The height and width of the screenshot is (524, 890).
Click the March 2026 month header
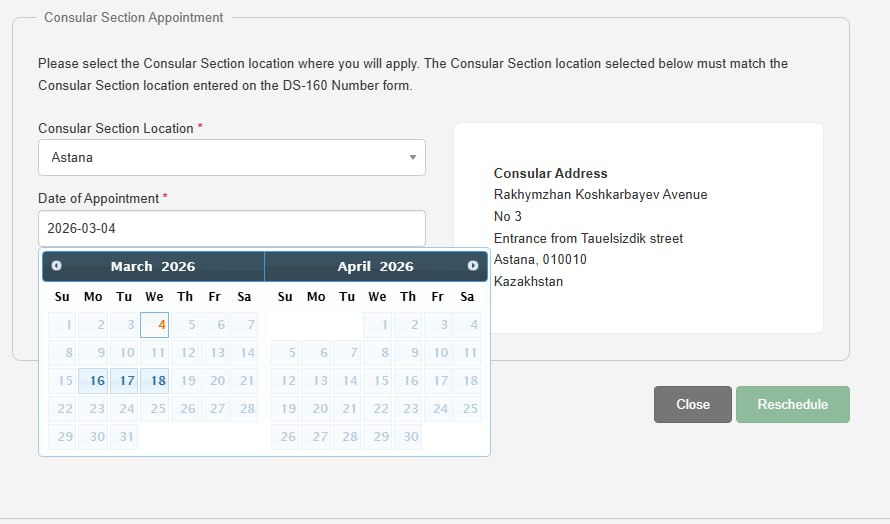coord(153,266)
